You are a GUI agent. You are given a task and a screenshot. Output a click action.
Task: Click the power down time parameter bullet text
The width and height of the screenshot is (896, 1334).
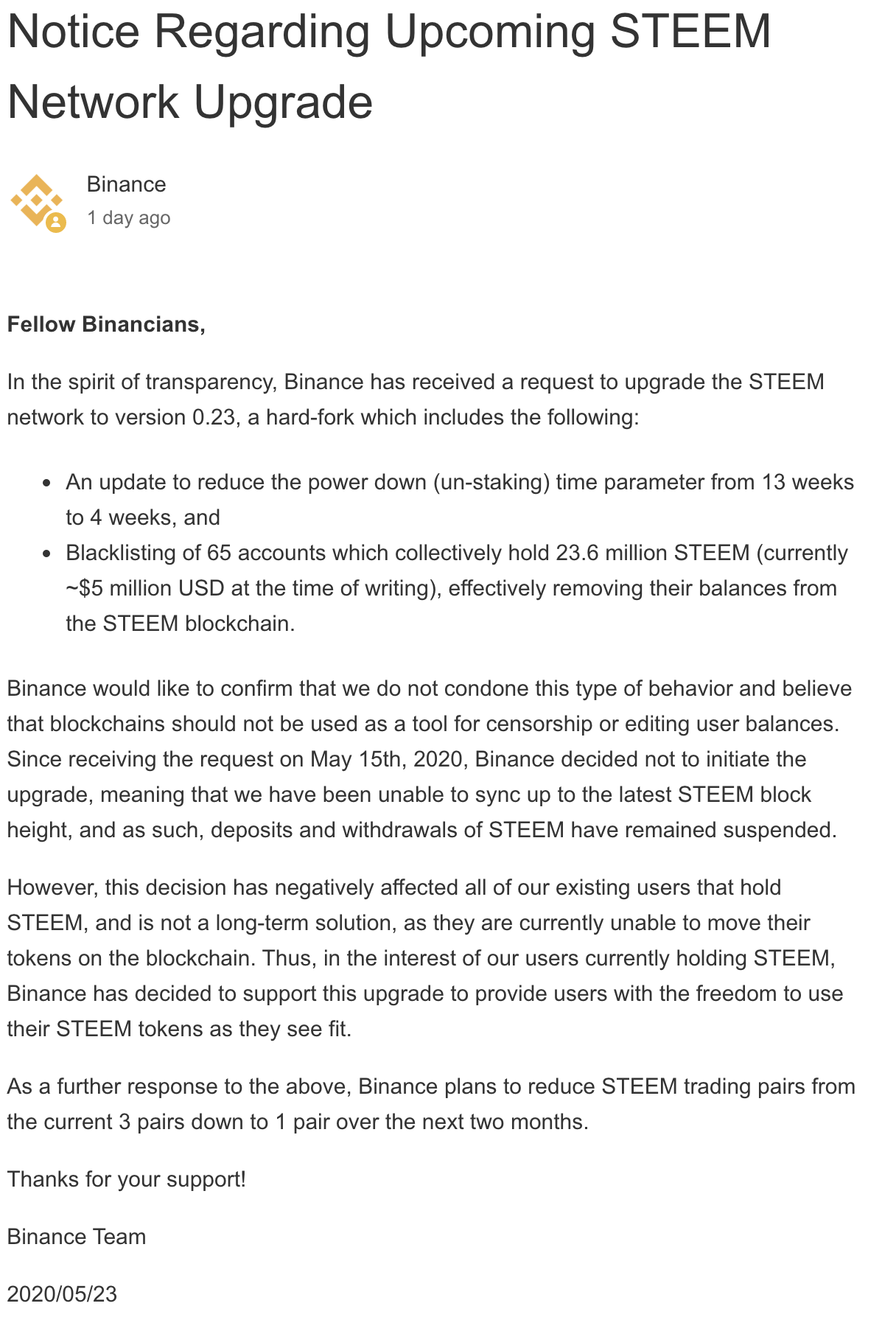coord(459,500)
